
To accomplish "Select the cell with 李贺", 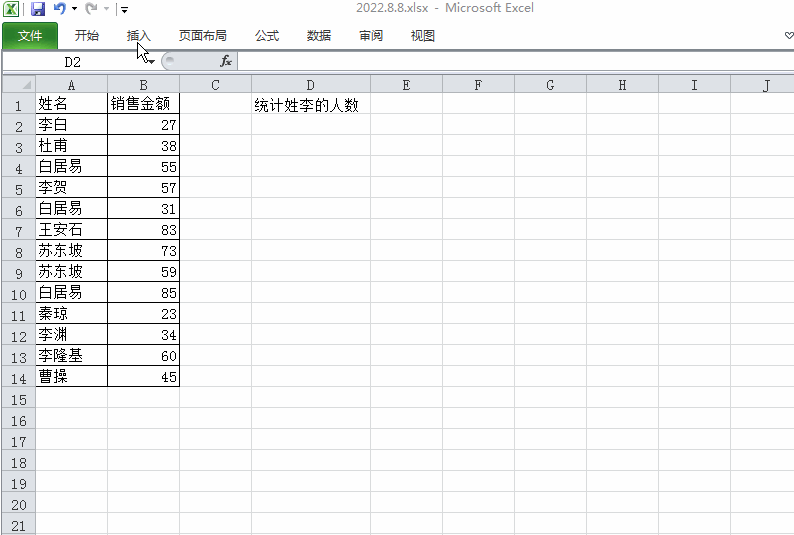I will (71, 187).
